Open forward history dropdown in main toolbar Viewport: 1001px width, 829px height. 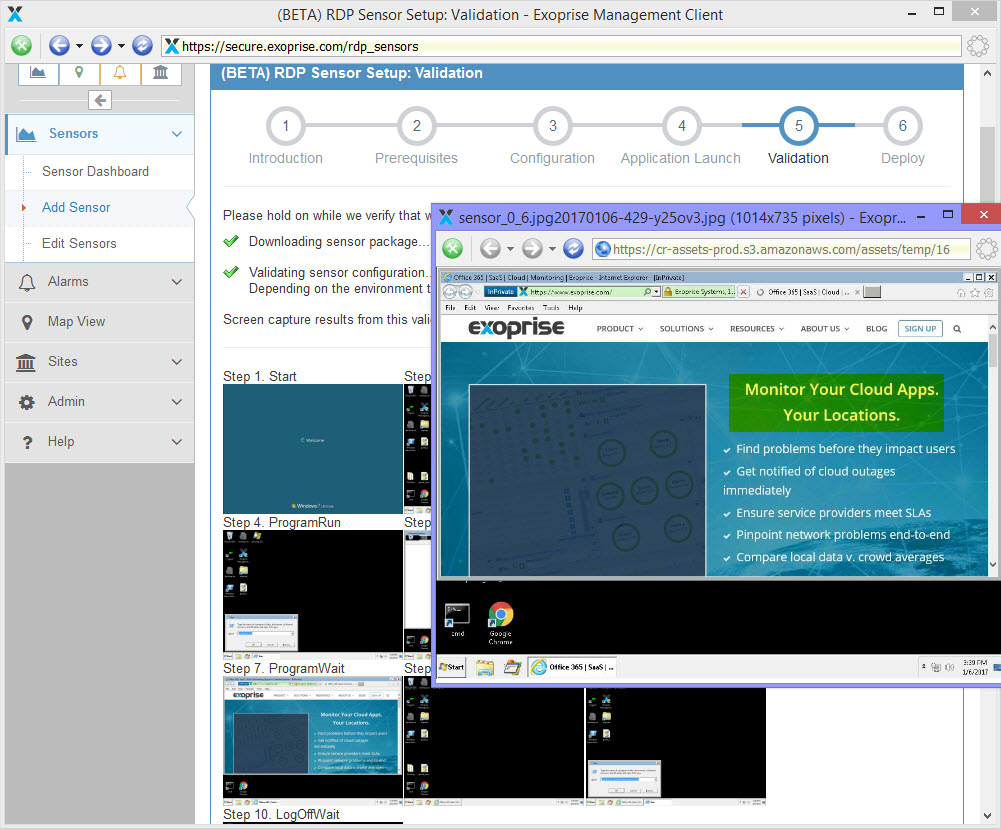pyautogui.click(x=121, y=46)
